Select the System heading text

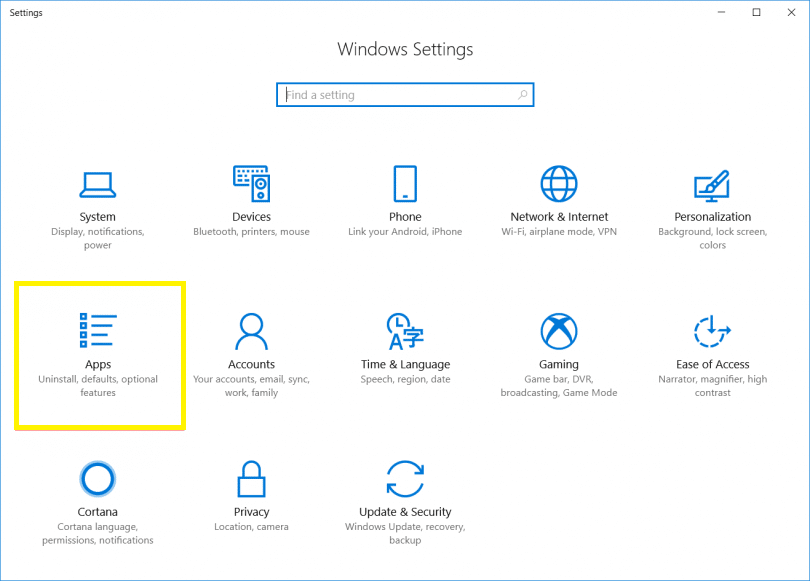click(x=98, y=217)
